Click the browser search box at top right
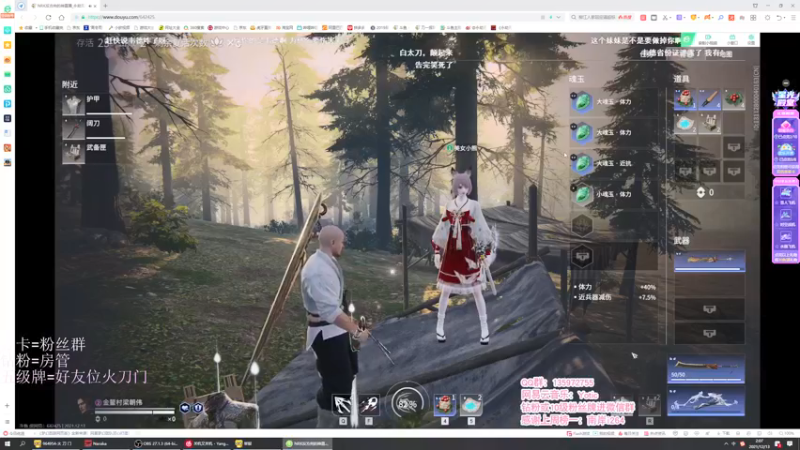 tap(602, 17)
